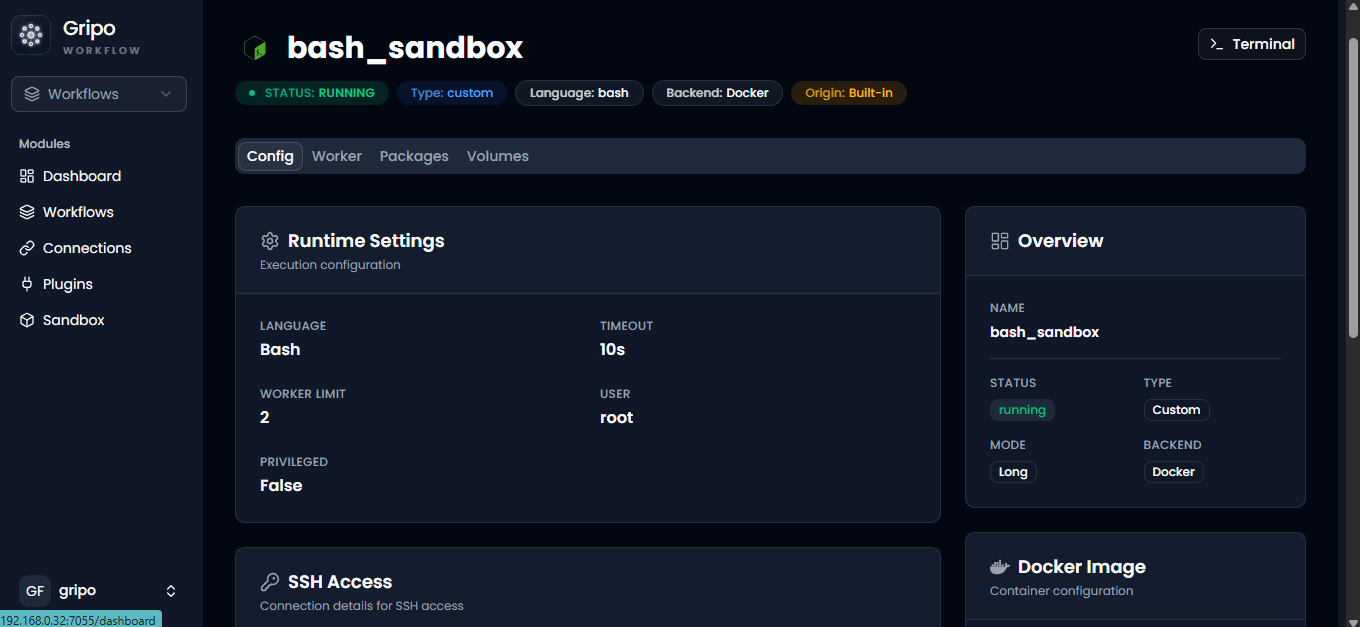Click the Custom type pill in Overview
Viewport: 1360px width, 627px height.
(1176, 410)
